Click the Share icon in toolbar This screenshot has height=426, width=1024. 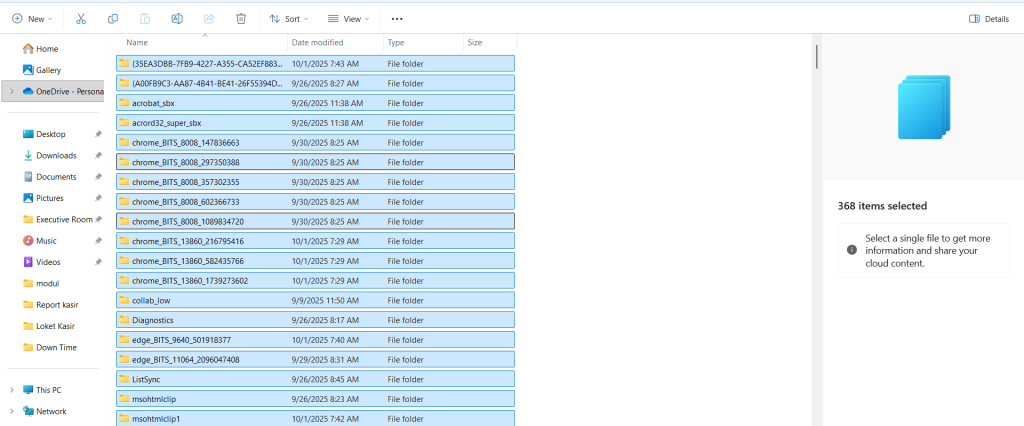coord(209,18)
